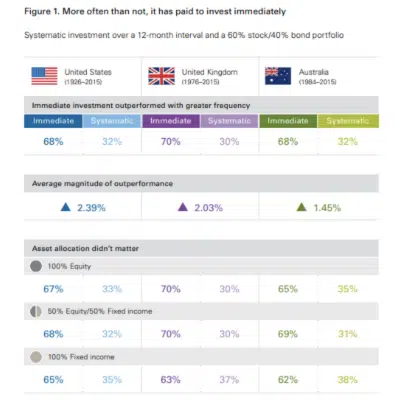Click the purple triangle next to 2.03%
This screenshot has height=401, width=397.
pos(183,207)
